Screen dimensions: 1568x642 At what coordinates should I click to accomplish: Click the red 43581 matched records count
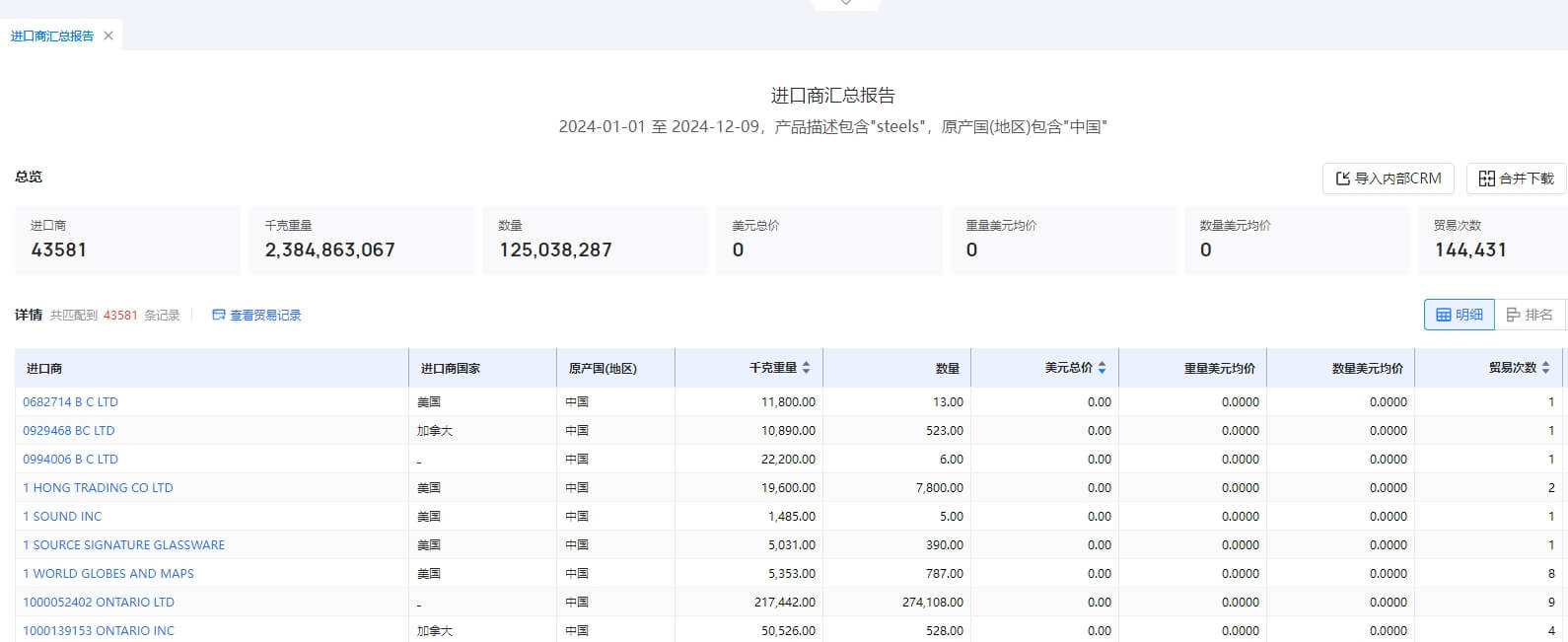point(120,316)
